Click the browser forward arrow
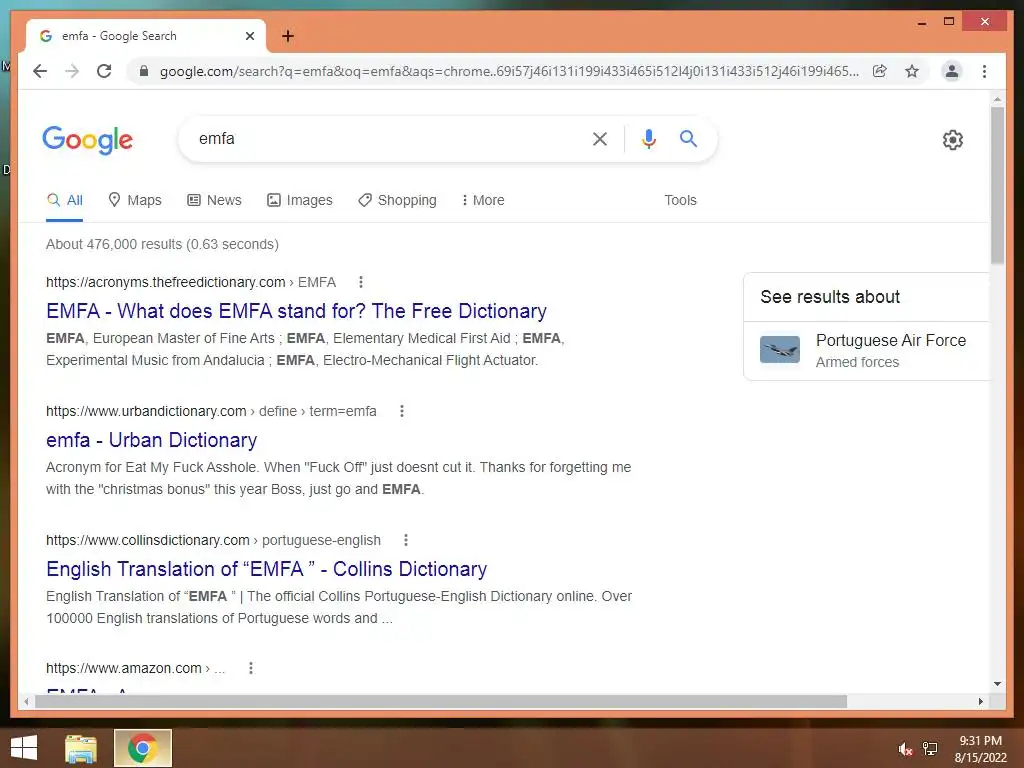Viewport: 1024px width, 768px height. [x=72, y=71]
